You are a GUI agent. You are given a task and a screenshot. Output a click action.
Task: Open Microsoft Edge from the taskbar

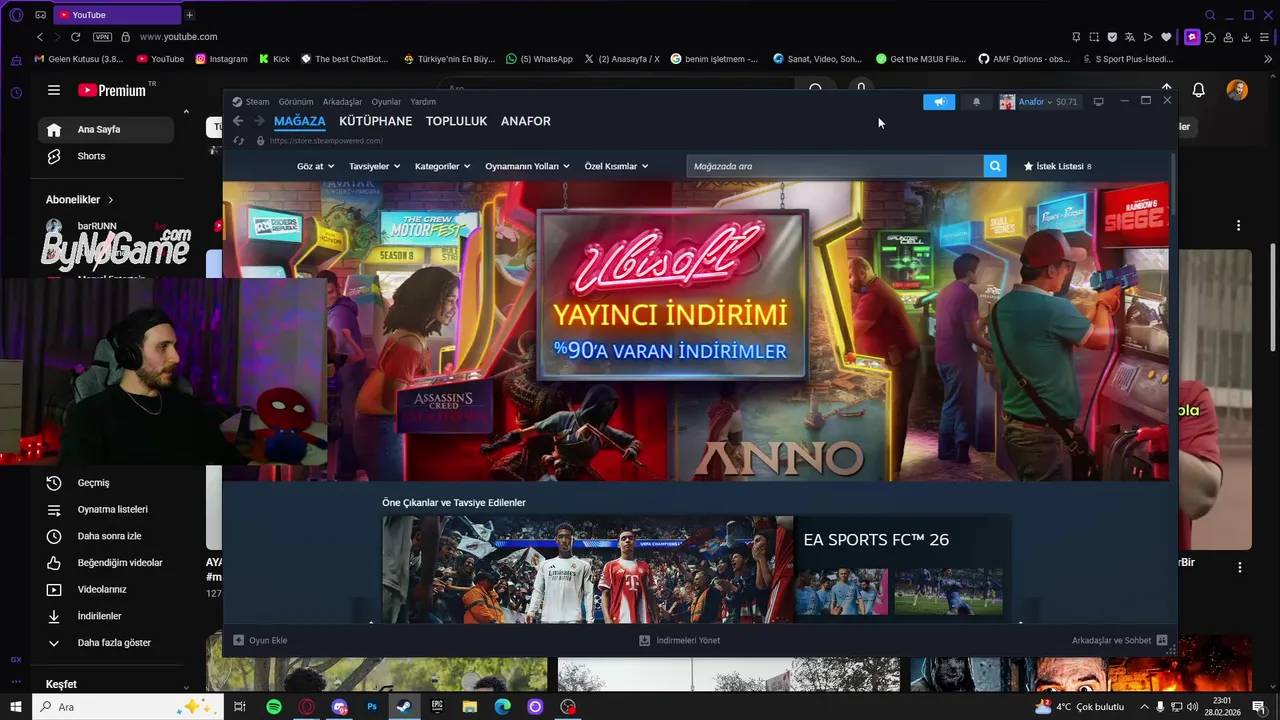coord(503,707)
